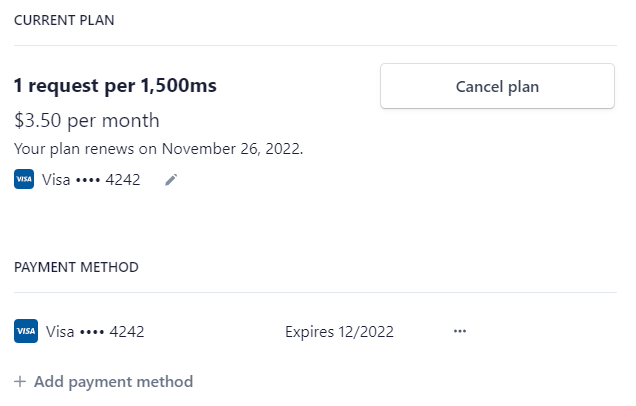Click the Cancel plan button

point(497,86)
